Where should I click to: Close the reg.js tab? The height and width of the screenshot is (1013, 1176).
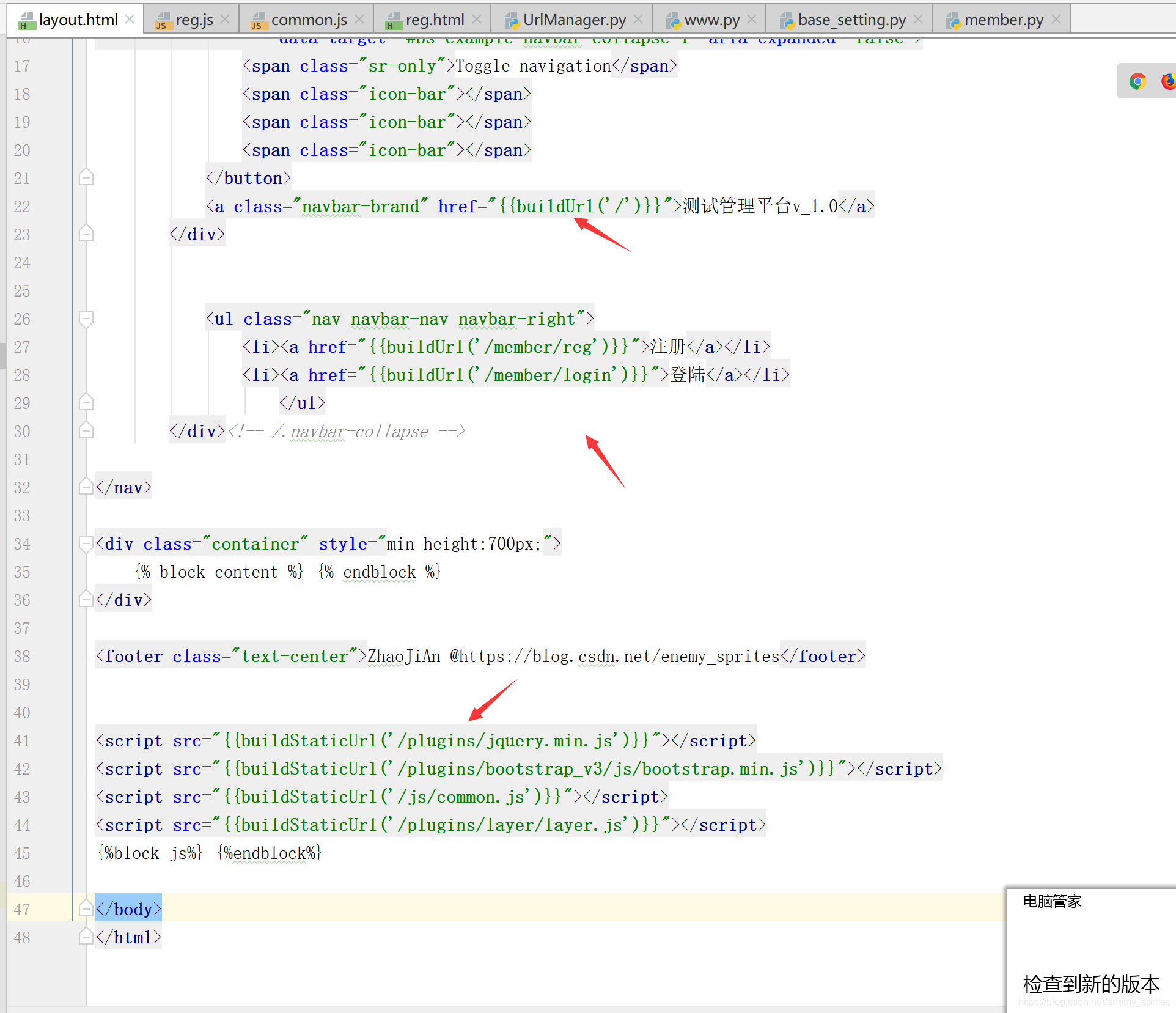(225, 20)
